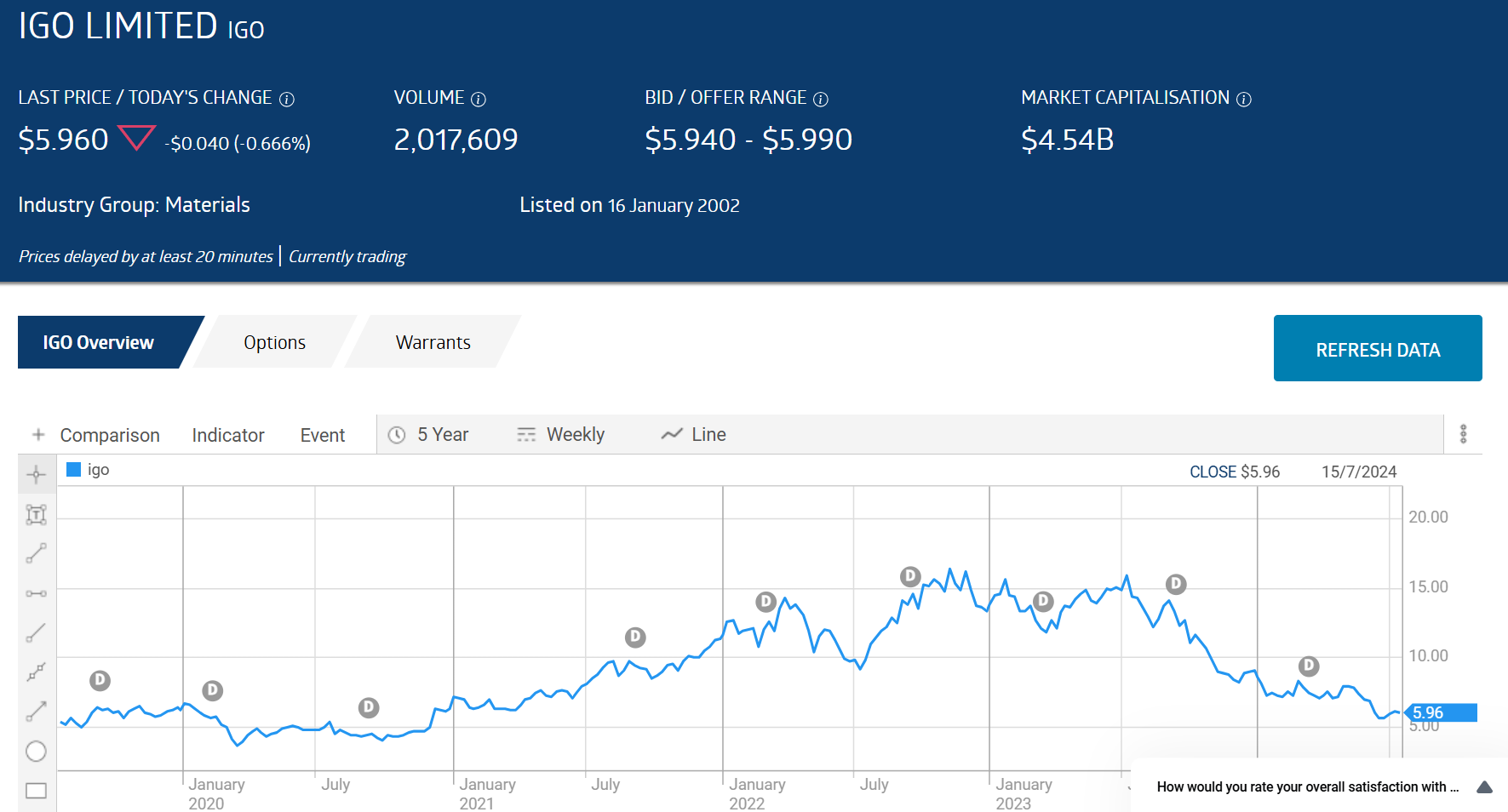Click the 'Industry Group: Materials' text

134,205
